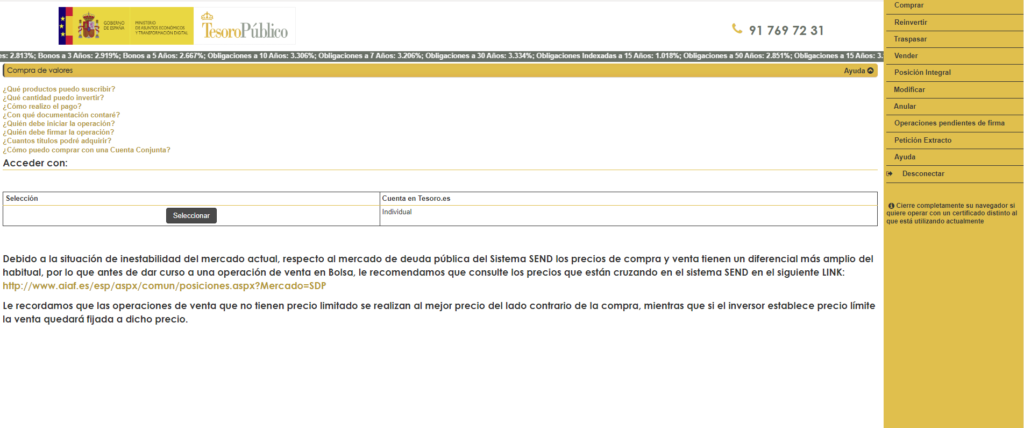Screen dimensions: 1024x428
Task: Click the Desconectar logout icon
Action: pos(889,174)
